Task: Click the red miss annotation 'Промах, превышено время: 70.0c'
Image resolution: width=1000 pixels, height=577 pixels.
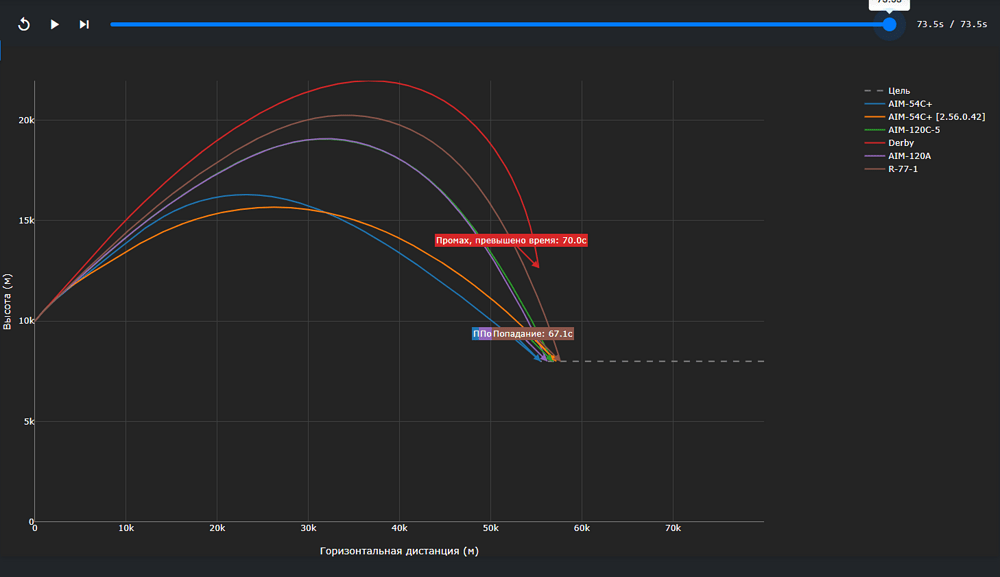Action: coord(511,240)
